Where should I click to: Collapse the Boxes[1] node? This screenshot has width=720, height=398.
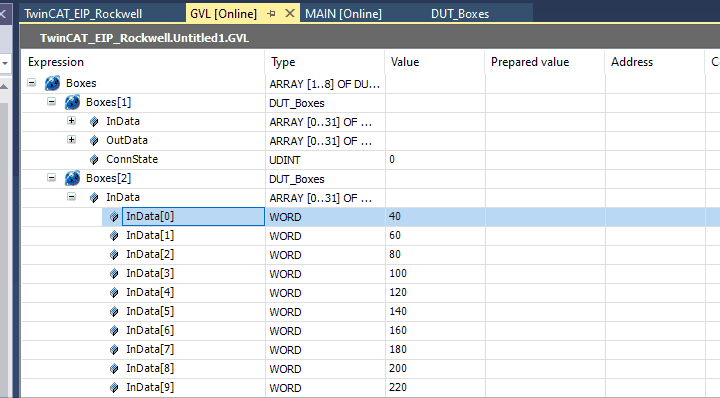coord(51,101)
